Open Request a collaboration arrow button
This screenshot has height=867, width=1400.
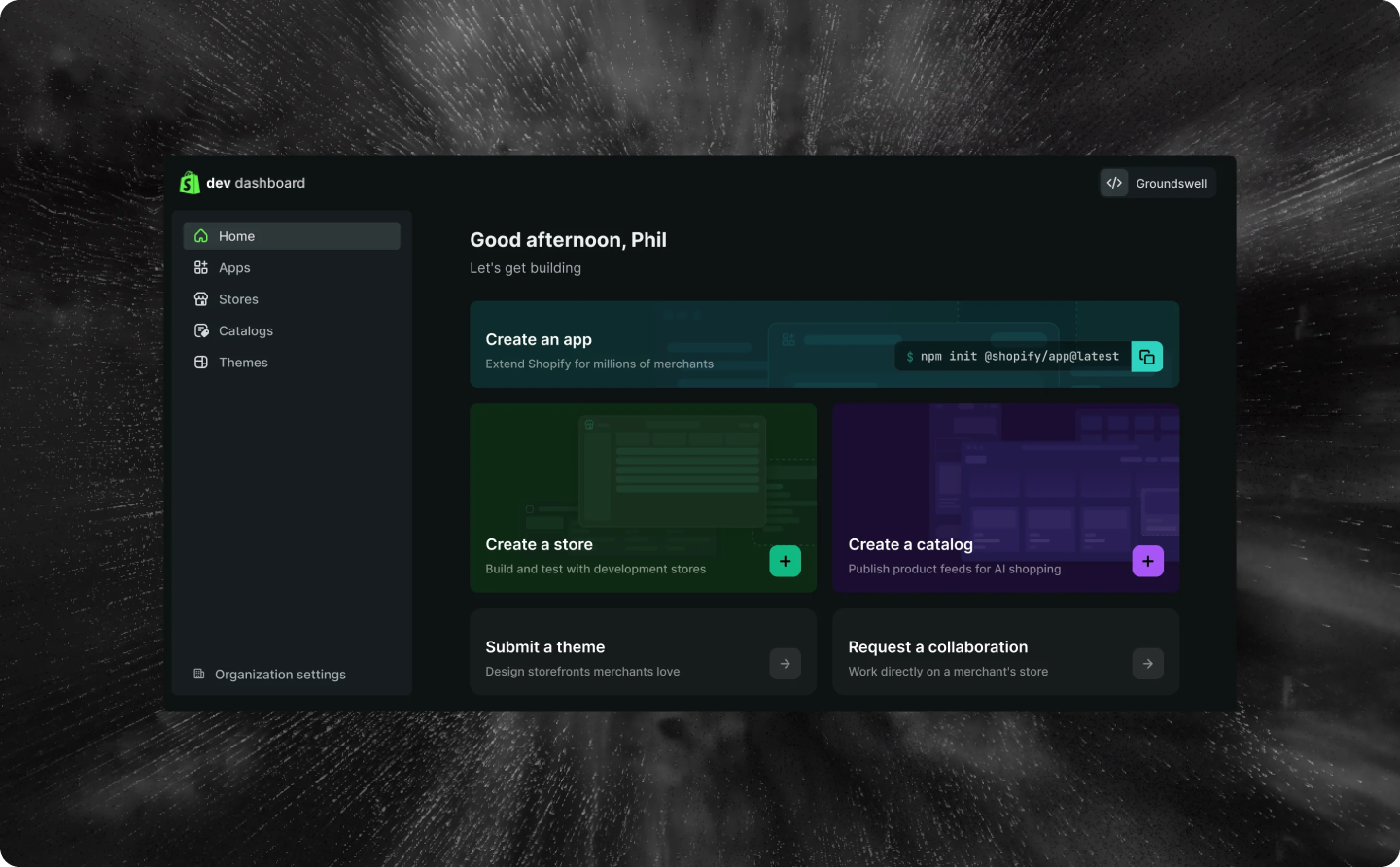(x=1148, y=664)
